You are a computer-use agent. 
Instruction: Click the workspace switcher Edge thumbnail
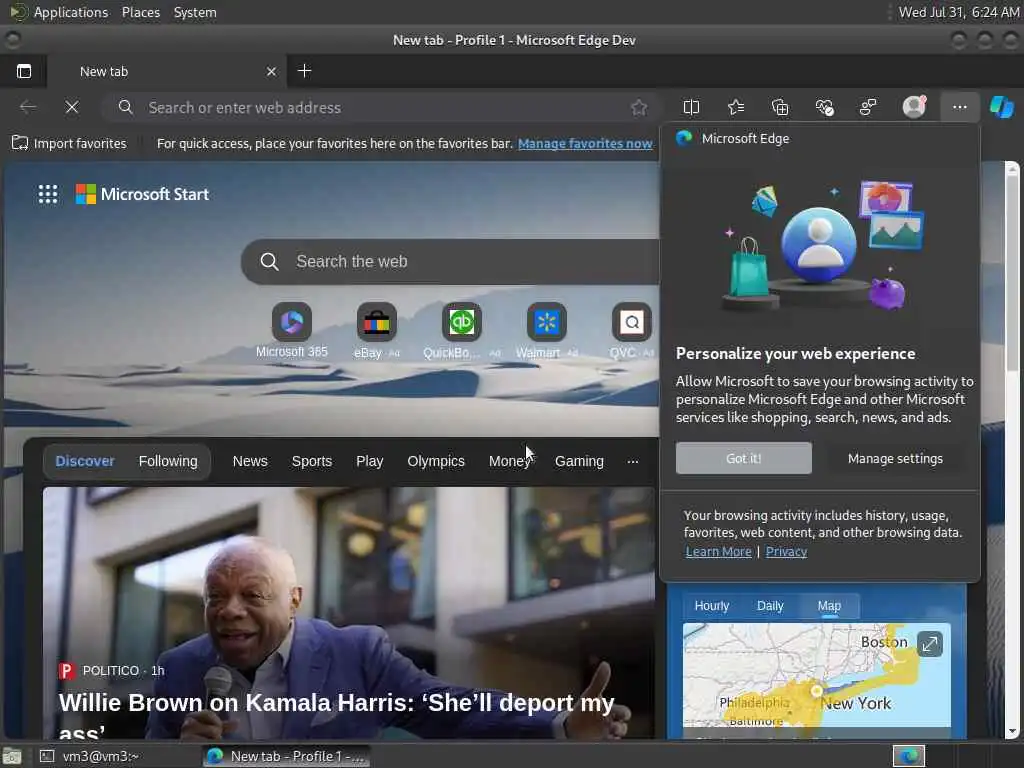pyautogui.click(x=909, y=756)
